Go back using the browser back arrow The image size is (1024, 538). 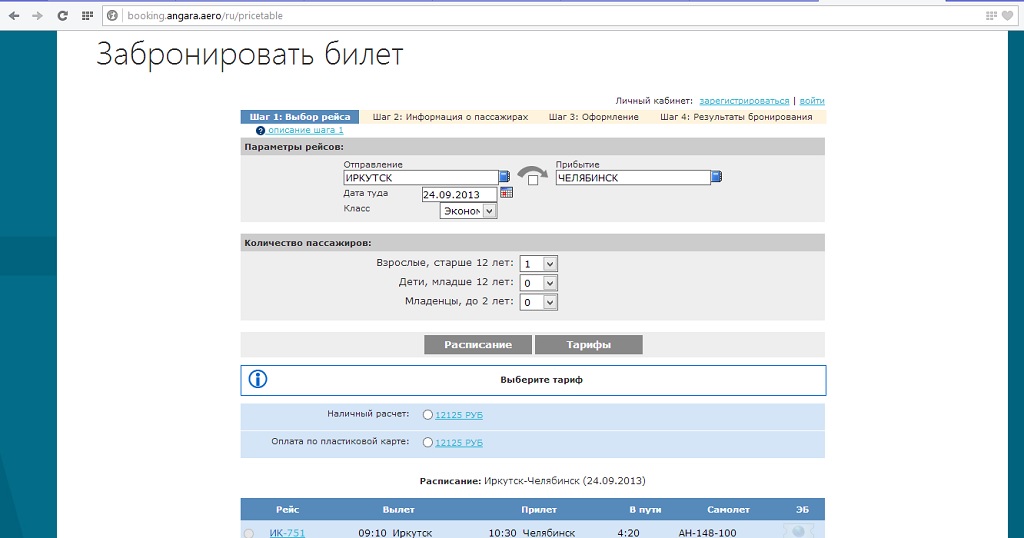coord(14,16)
